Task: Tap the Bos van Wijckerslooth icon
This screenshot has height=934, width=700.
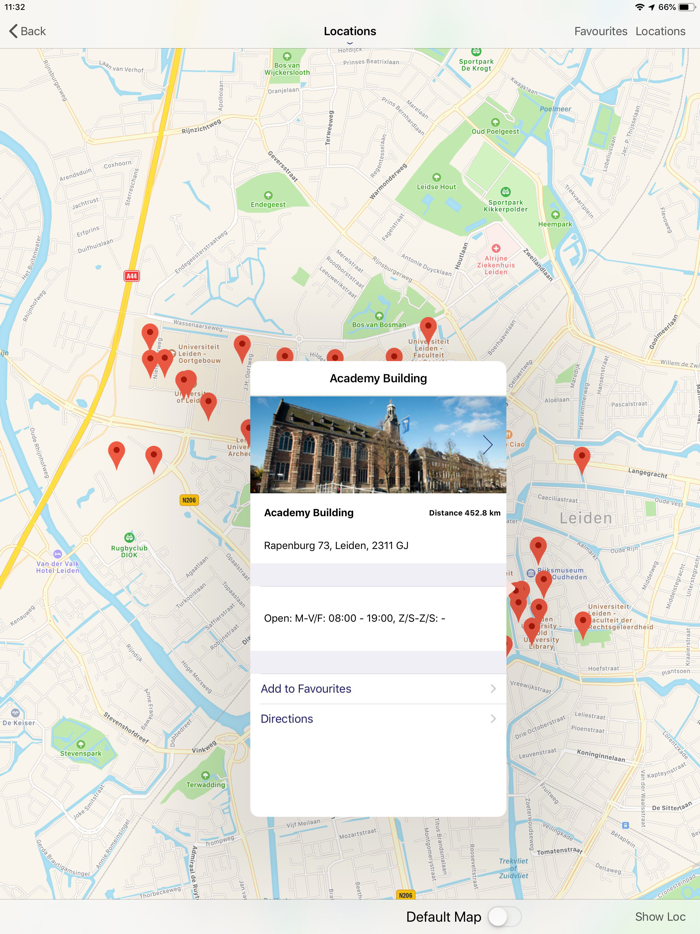Action: coord(287,57)
